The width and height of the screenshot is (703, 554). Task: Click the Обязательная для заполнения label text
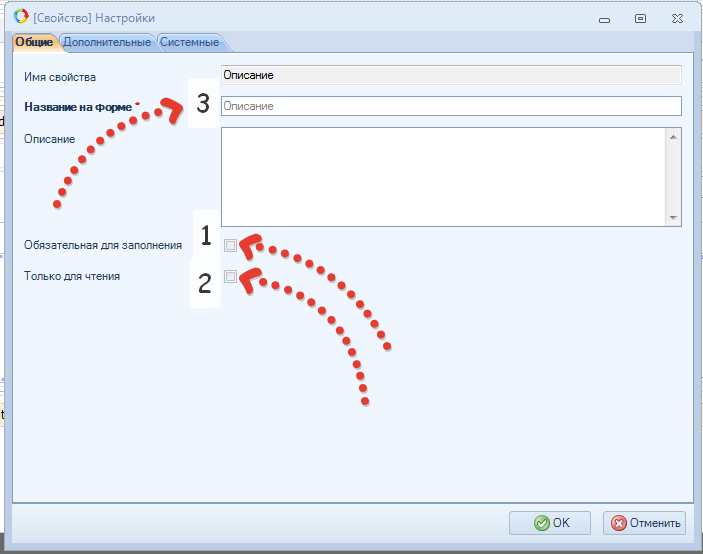point(102,245)
